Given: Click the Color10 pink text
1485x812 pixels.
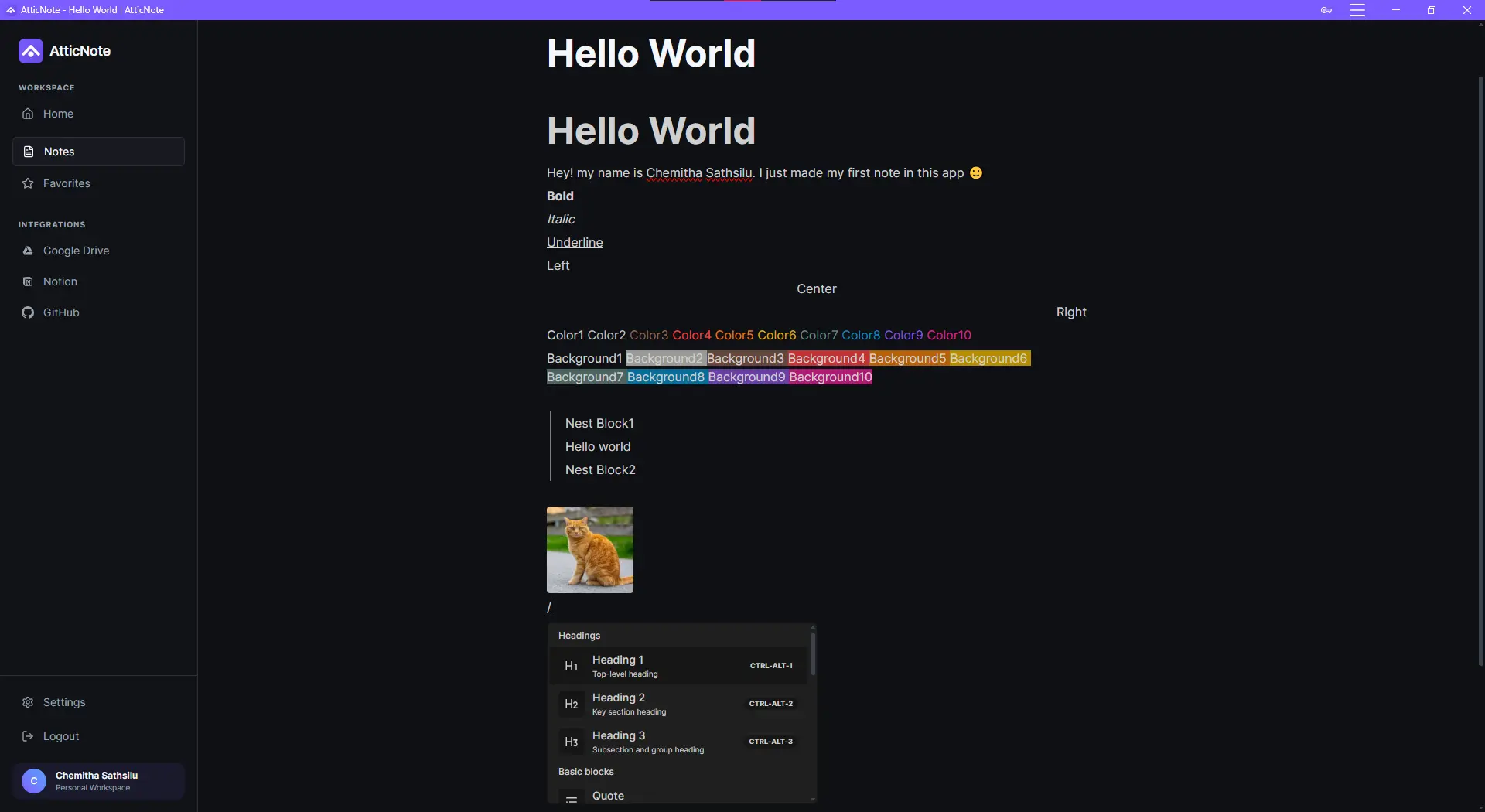Looking at the screenshot, I should pos(949,335).
